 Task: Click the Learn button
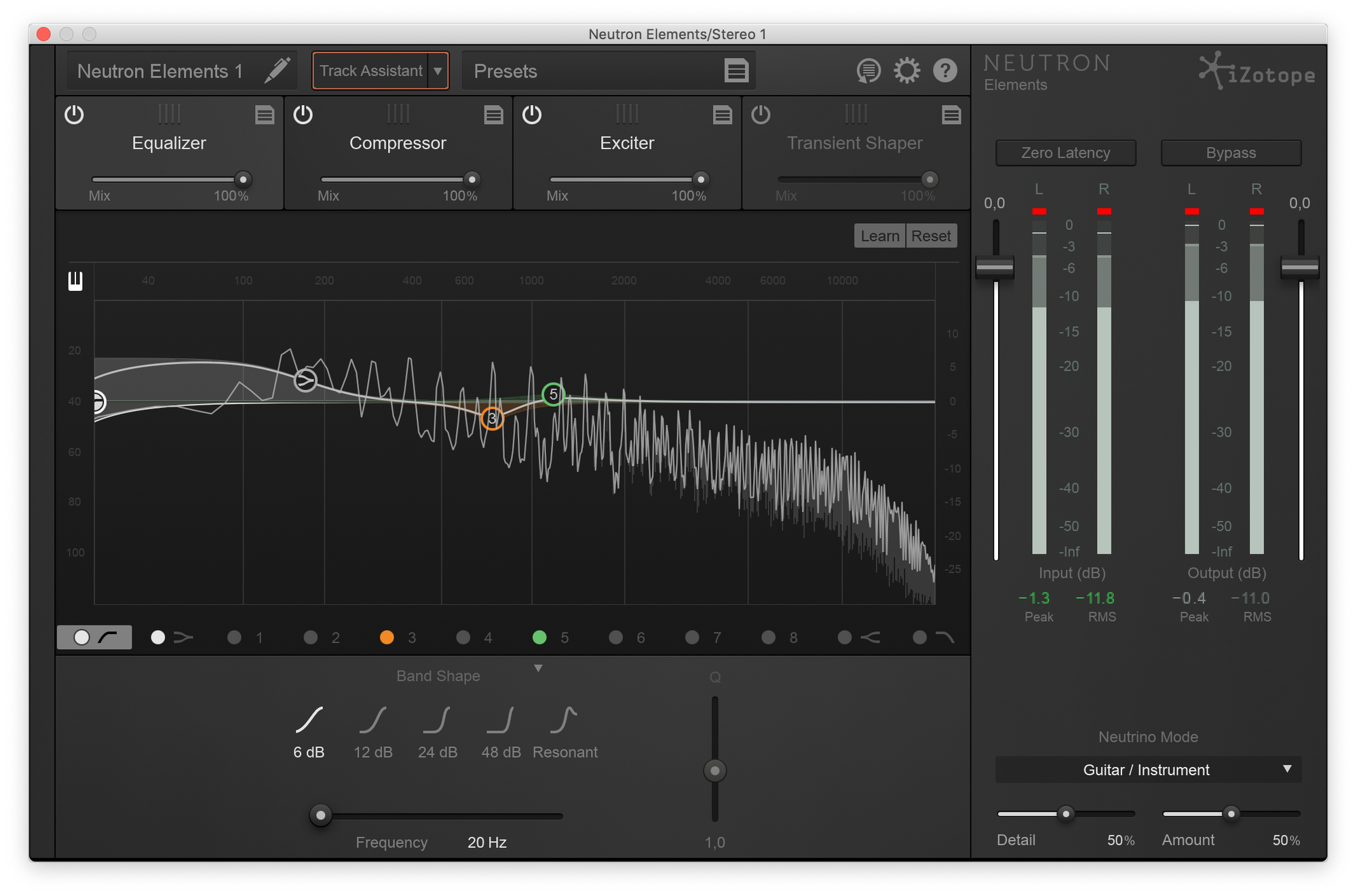tap(879, 236)
